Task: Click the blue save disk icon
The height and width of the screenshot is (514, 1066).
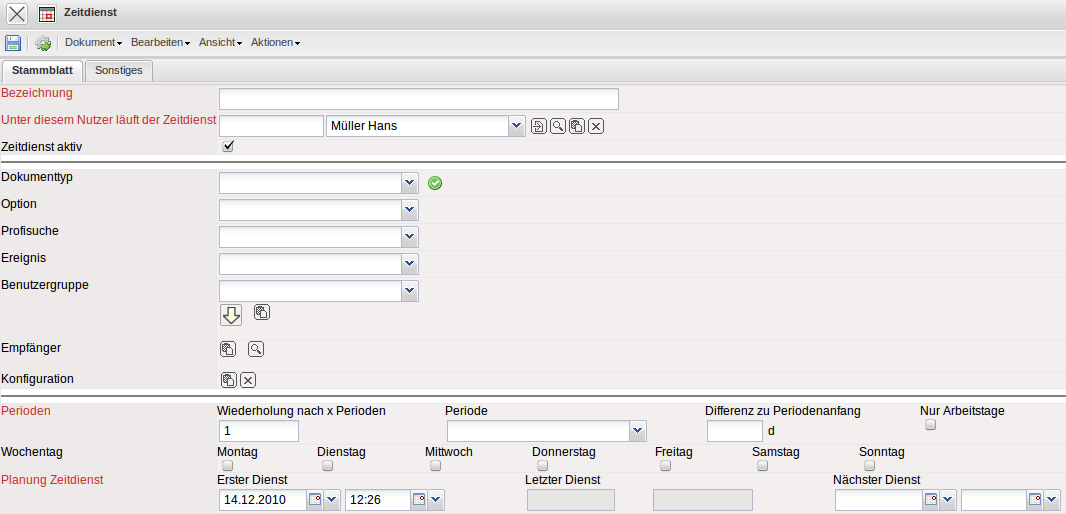Action: coord(13,43)
